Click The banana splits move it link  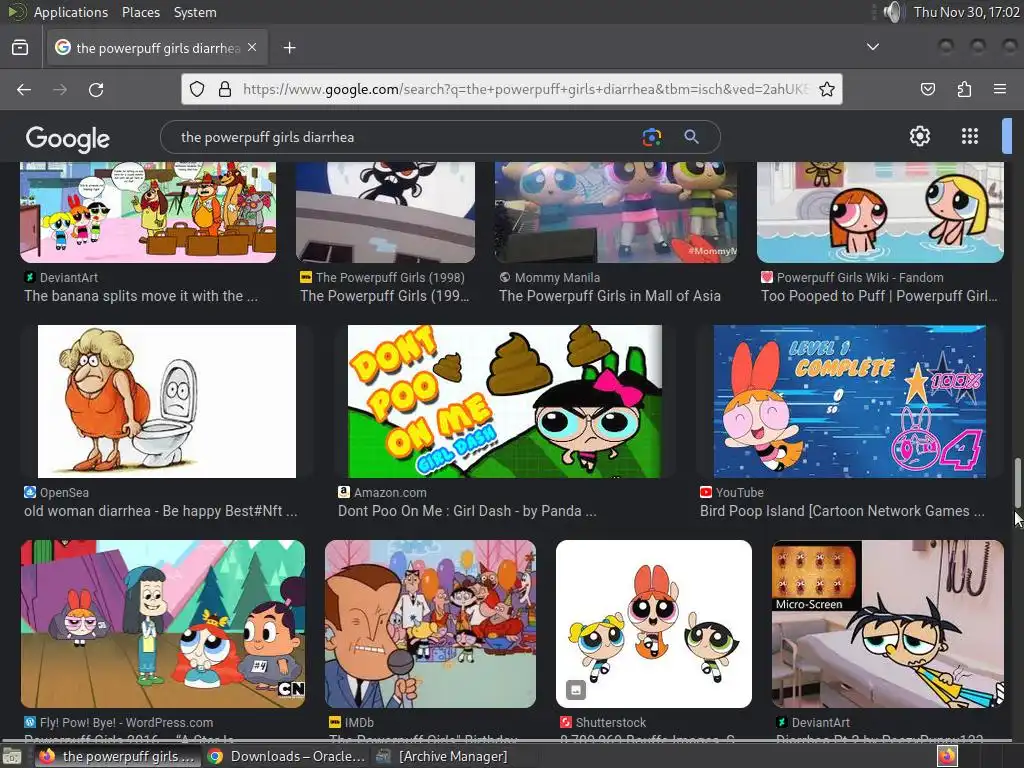click(x=141, y=296)
